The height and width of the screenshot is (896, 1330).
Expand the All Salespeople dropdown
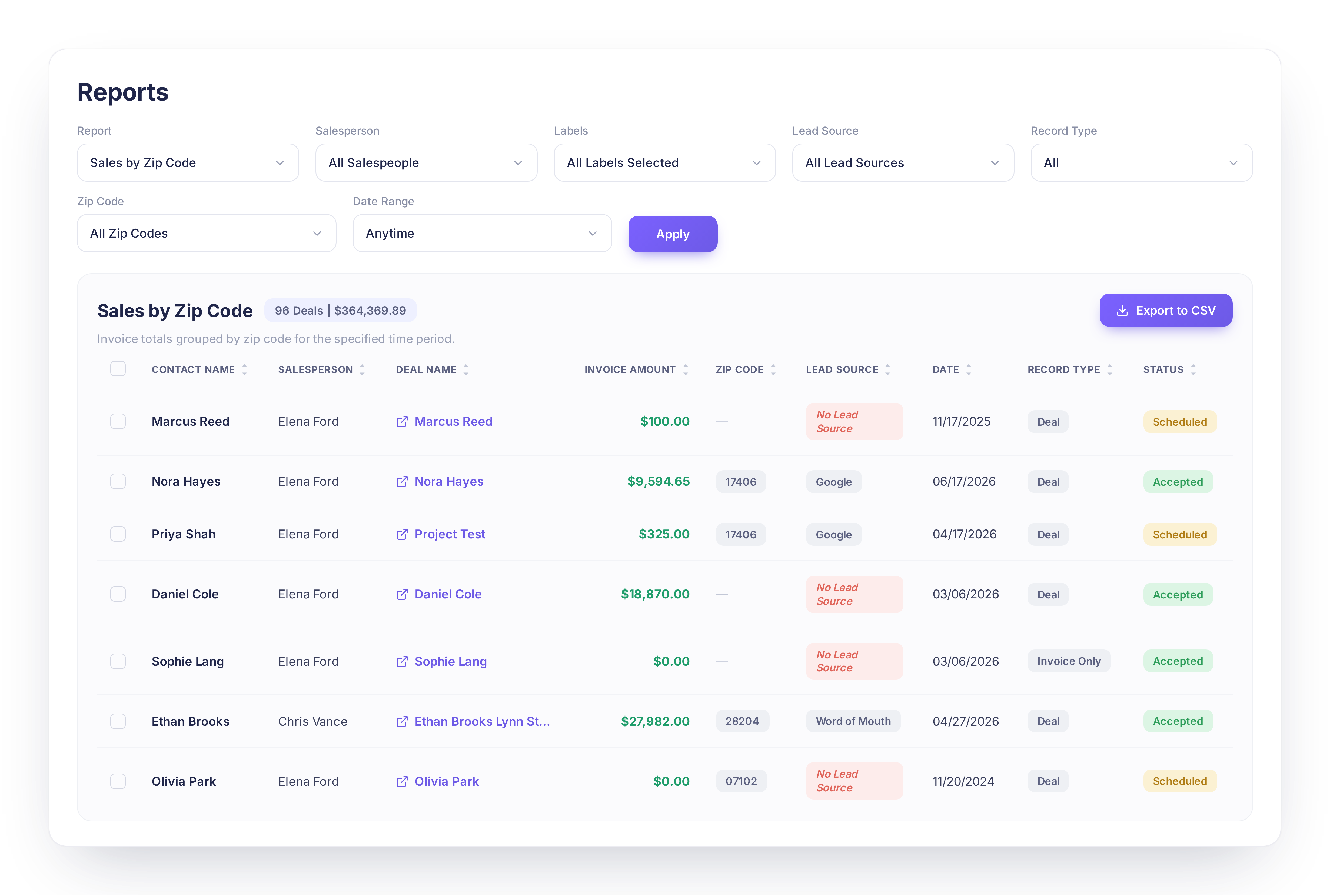[x=426, y=163]
